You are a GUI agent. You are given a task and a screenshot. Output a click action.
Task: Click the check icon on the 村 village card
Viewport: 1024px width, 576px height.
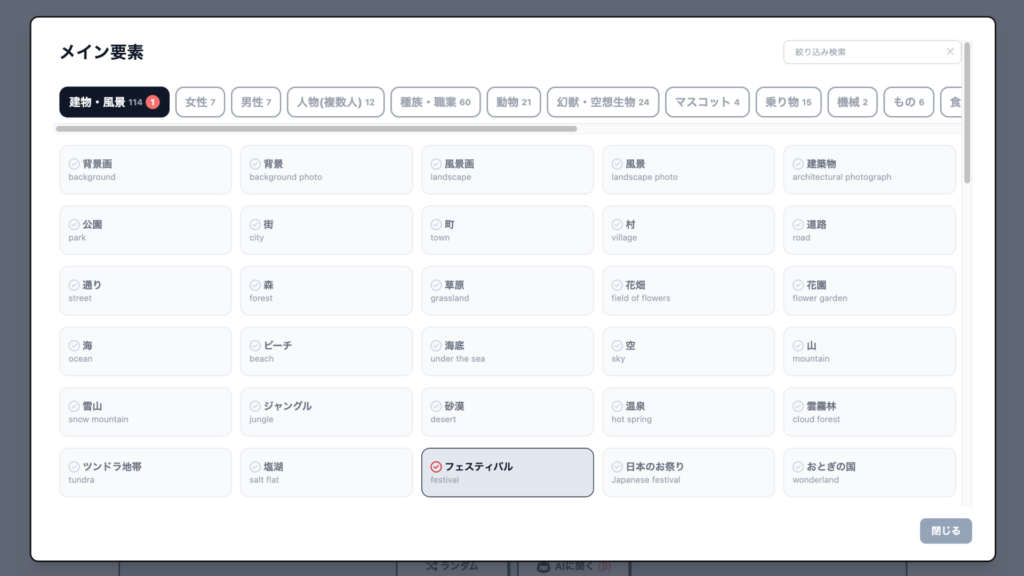coord(615,224)
